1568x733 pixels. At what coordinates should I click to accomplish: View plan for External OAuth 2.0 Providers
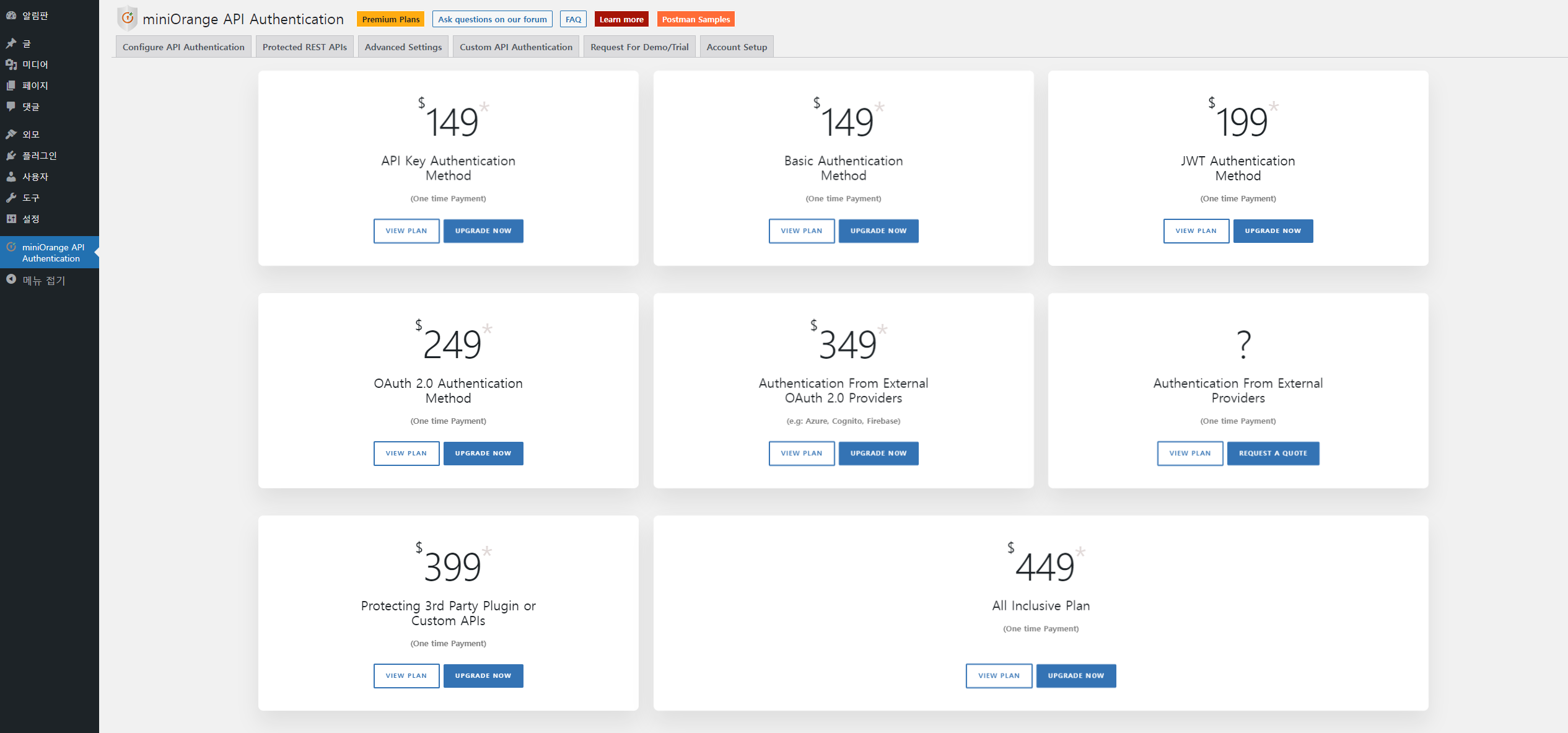click(802, 453)
